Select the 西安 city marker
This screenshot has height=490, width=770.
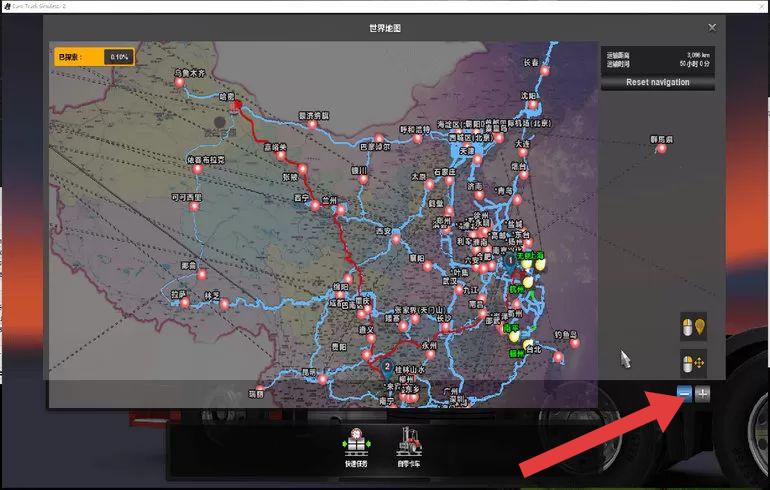396,239
